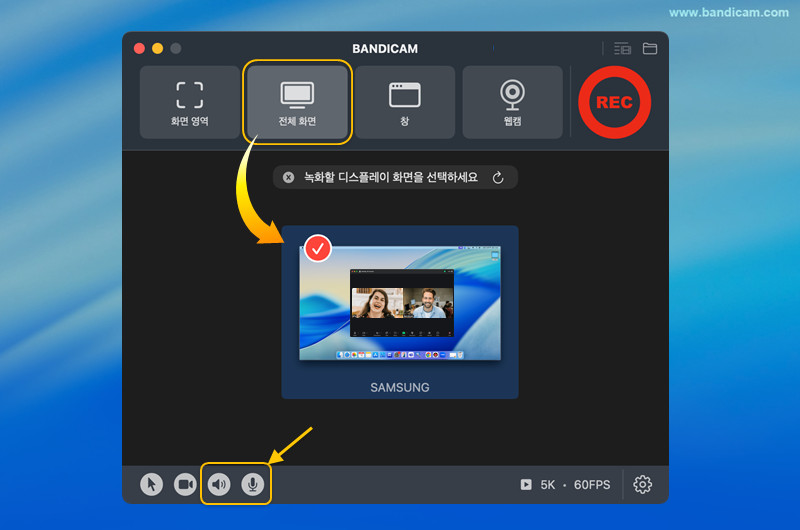Toggle mouse cursor capture icon

151,485
